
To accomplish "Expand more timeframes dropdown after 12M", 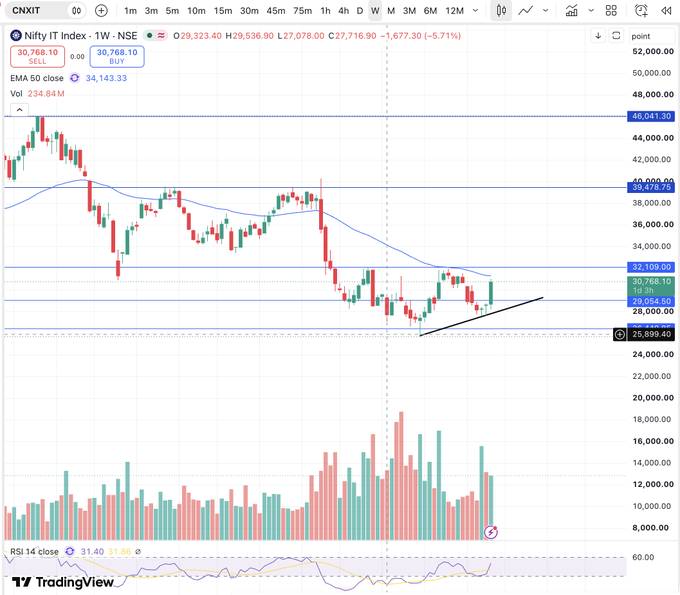I will (x=475, y=10).
